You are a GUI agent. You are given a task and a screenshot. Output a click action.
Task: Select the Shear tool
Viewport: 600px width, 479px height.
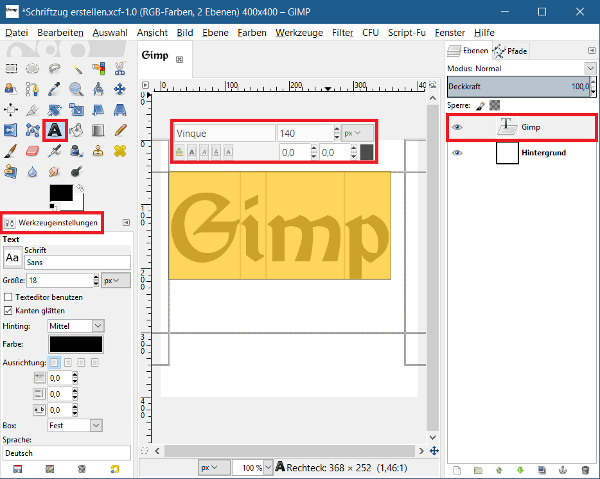pos(99,110)
